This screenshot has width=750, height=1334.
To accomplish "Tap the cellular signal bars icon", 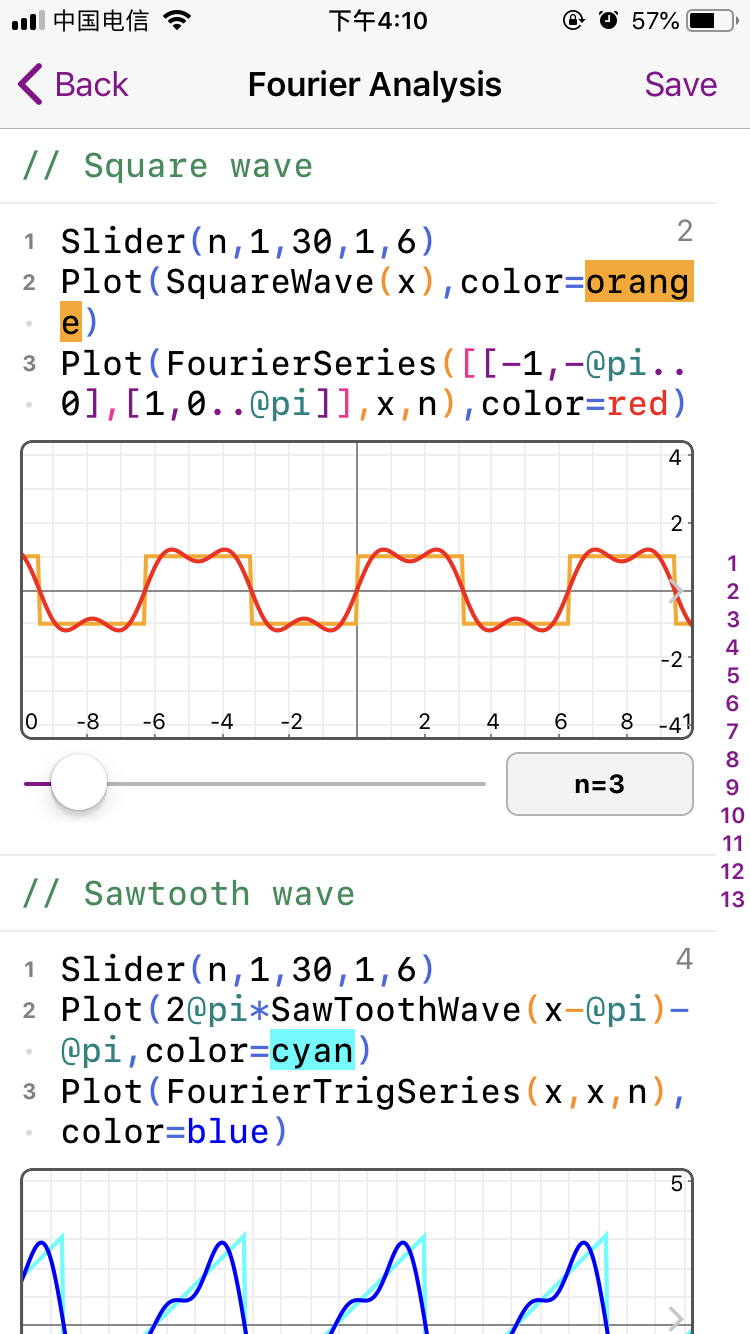I will [x=29, y=21].
